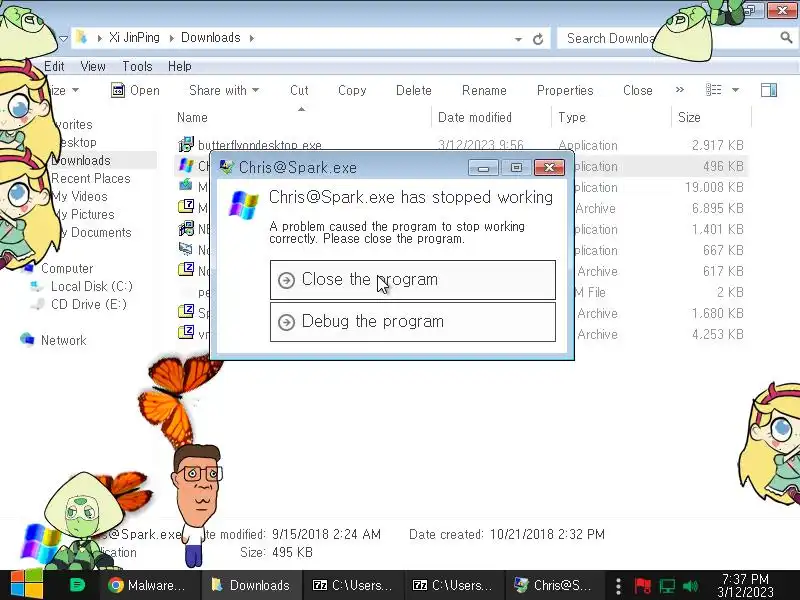The height and width of the screenshot is (600, 800).
Task: Click the Network icon in sidebar
Action: click(x=27, y=339)
